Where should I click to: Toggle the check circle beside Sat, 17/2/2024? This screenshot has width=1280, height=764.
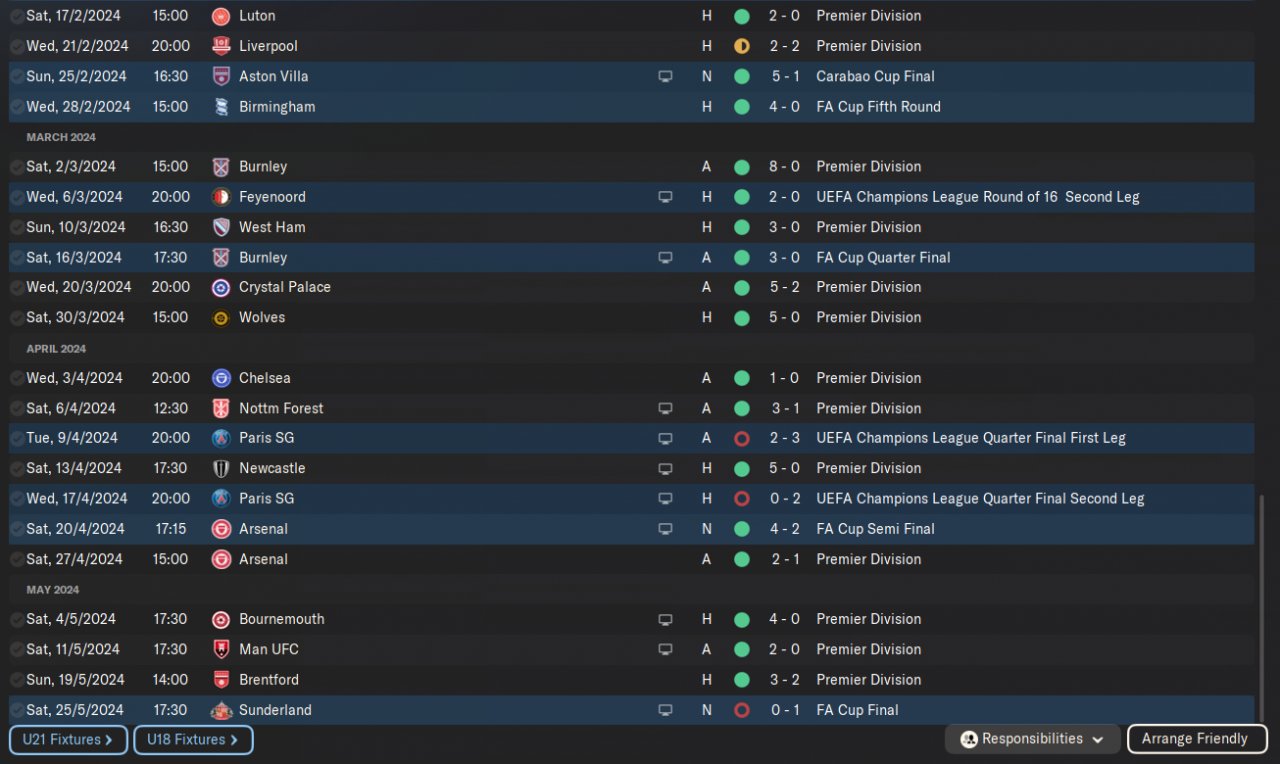(x=17, y=16)
